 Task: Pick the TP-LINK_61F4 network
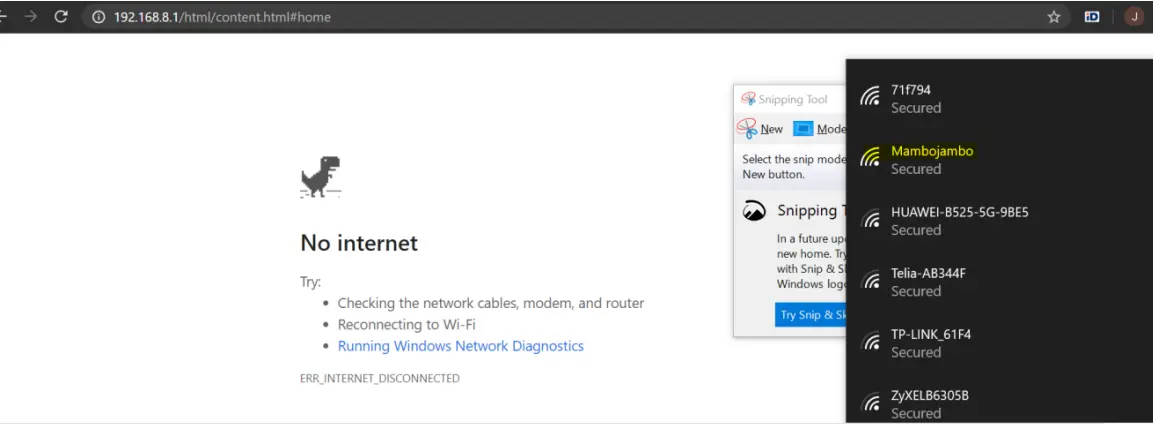[x=999, y=342]
